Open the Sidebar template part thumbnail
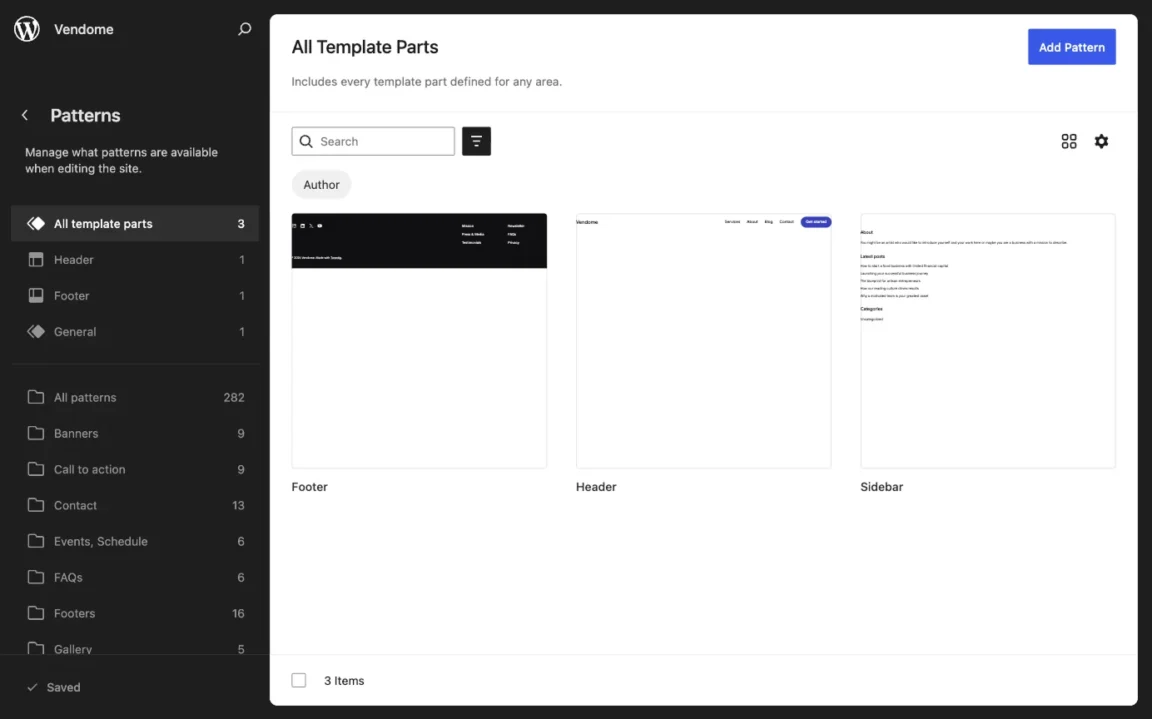The image size is (1152, 719). coord(987,339)
